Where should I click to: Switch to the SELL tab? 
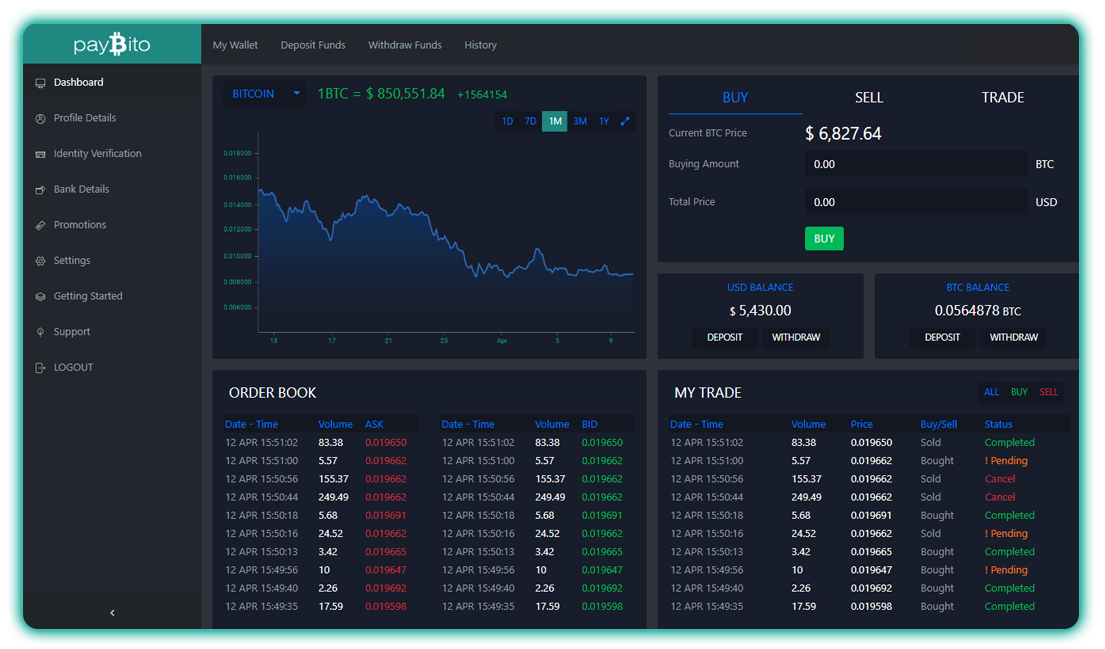(x=869, y=97)
